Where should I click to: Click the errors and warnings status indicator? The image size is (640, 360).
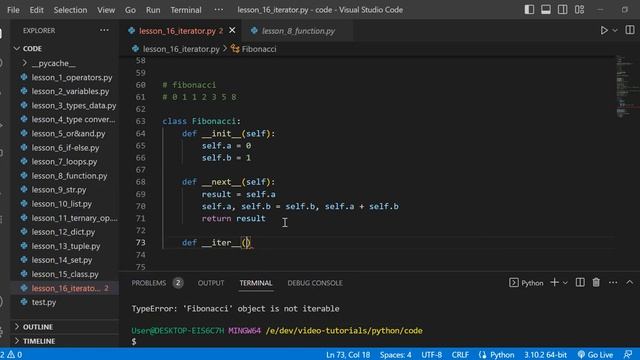pyautogui.click(x=11, y=355)
